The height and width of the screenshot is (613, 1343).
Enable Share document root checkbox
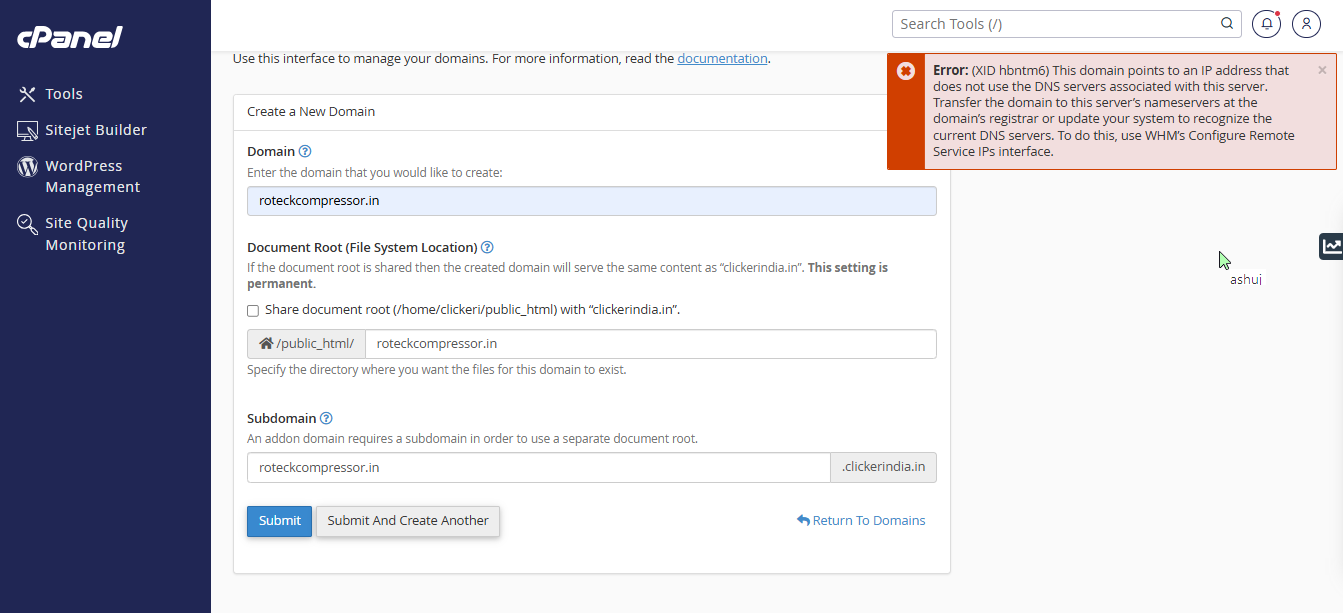(x=253, y=311)
